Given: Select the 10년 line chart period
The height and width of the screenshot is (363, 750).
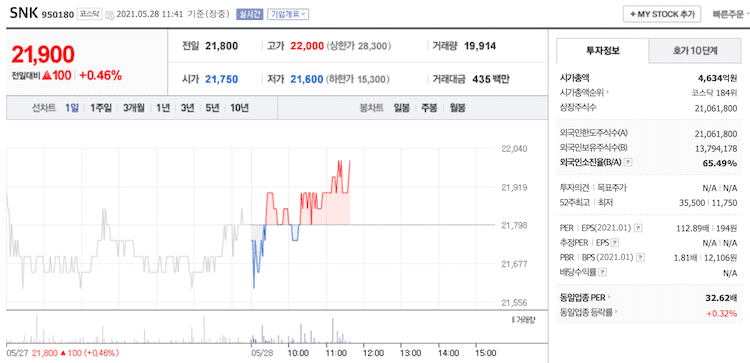Looking at the screenshot, I should pyautogui.click(x=239, y=108).
